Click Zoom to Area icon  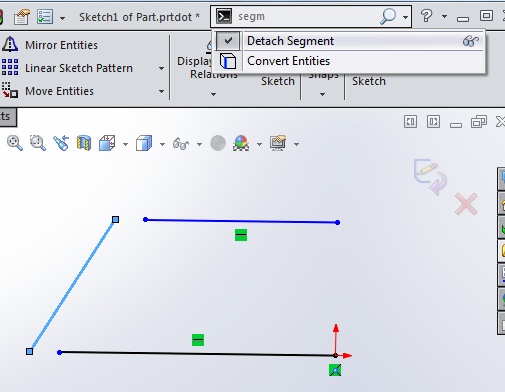[38, 143]
